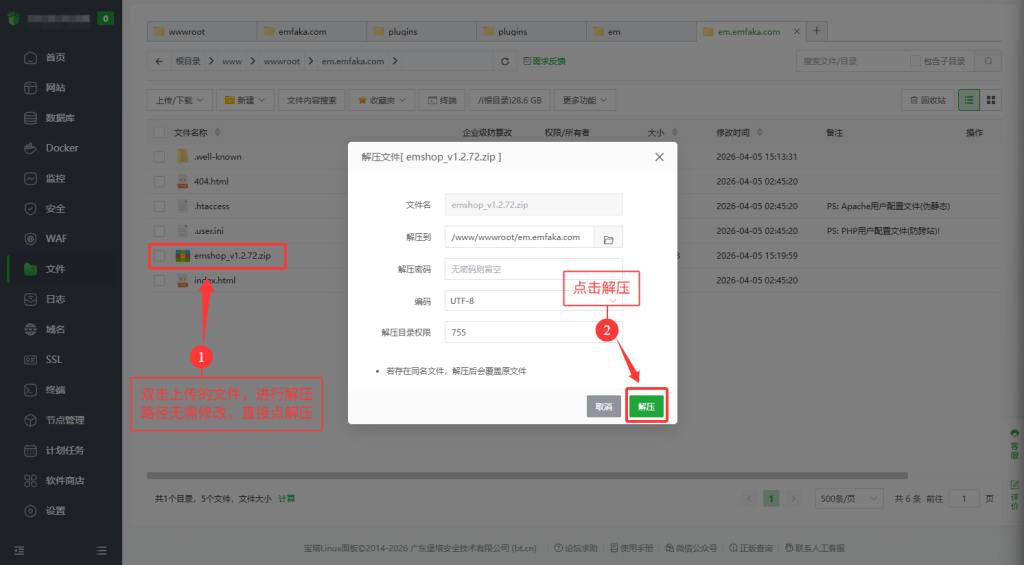Click the 计算 size link
The height and width of the screenshot is (565, 1024).
tap(287, 499)
